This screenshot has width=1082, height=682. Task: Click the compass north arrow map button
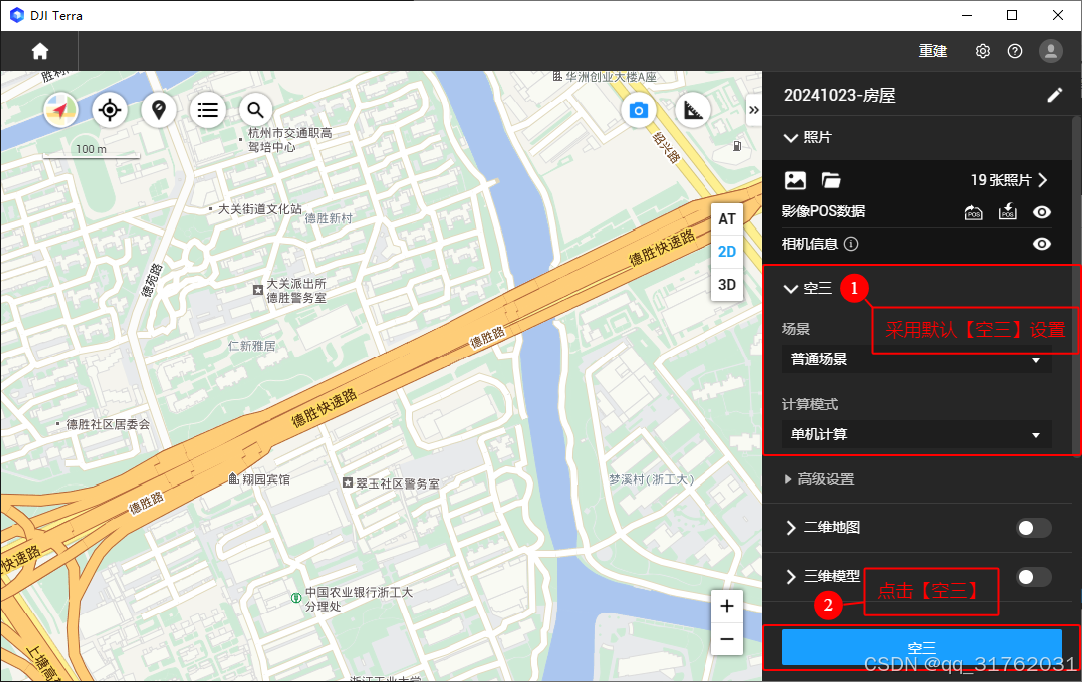(61, 110)
